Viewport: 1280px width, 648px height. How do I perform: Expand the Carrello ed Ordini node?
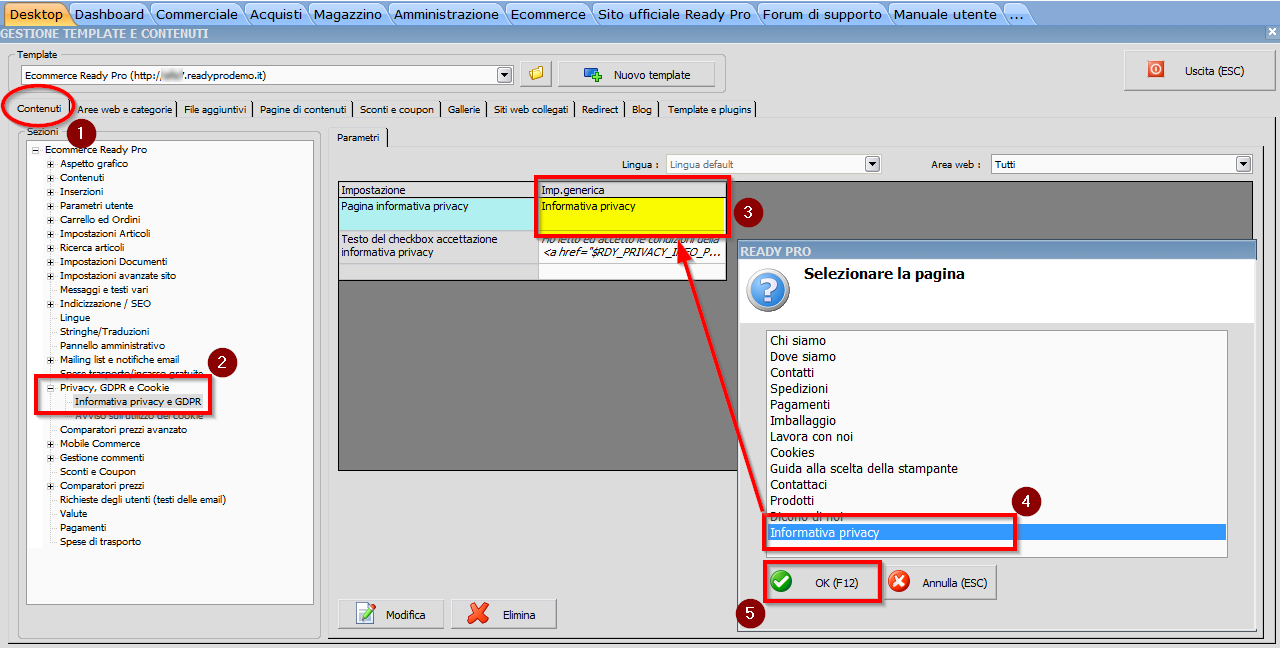click(50, 220)
